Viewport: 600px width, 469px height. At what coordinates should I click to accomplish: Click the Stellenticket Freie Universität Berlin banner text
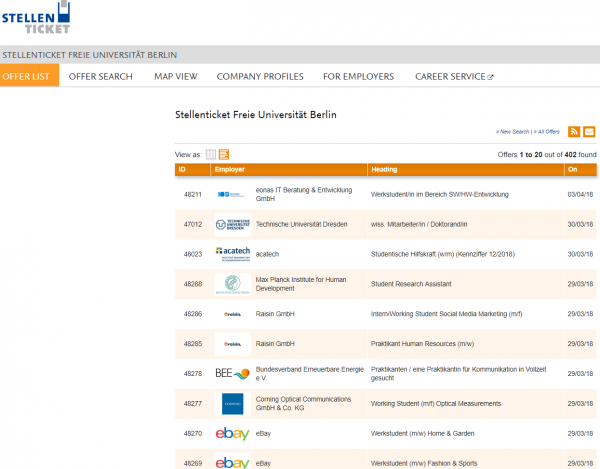click(x=90, y=55)
